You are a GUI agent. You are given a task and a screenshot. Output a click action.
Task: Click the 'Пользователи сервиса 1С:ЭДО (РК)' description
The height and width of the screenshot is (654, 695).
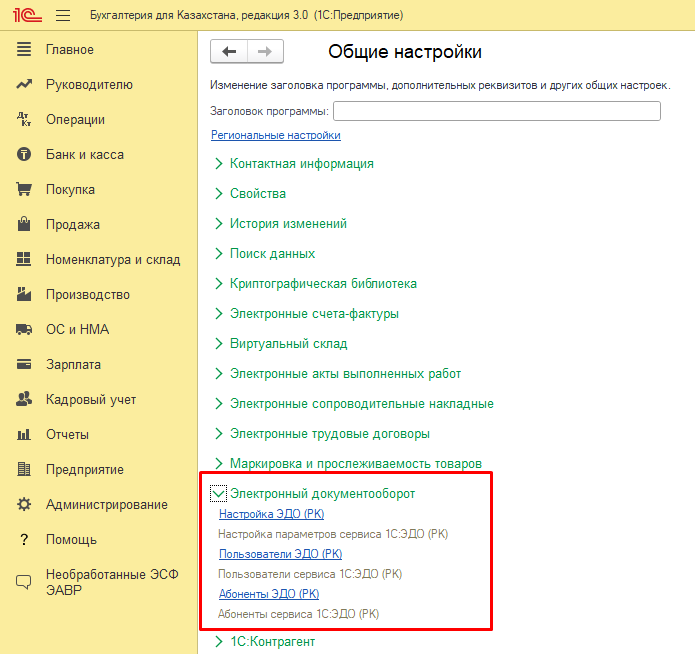point(310,574)
